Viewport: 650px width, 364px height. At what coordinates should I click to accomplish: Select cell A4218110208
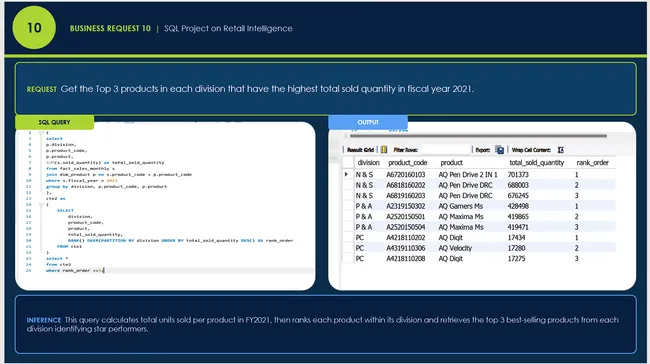(x=405, y=258)
